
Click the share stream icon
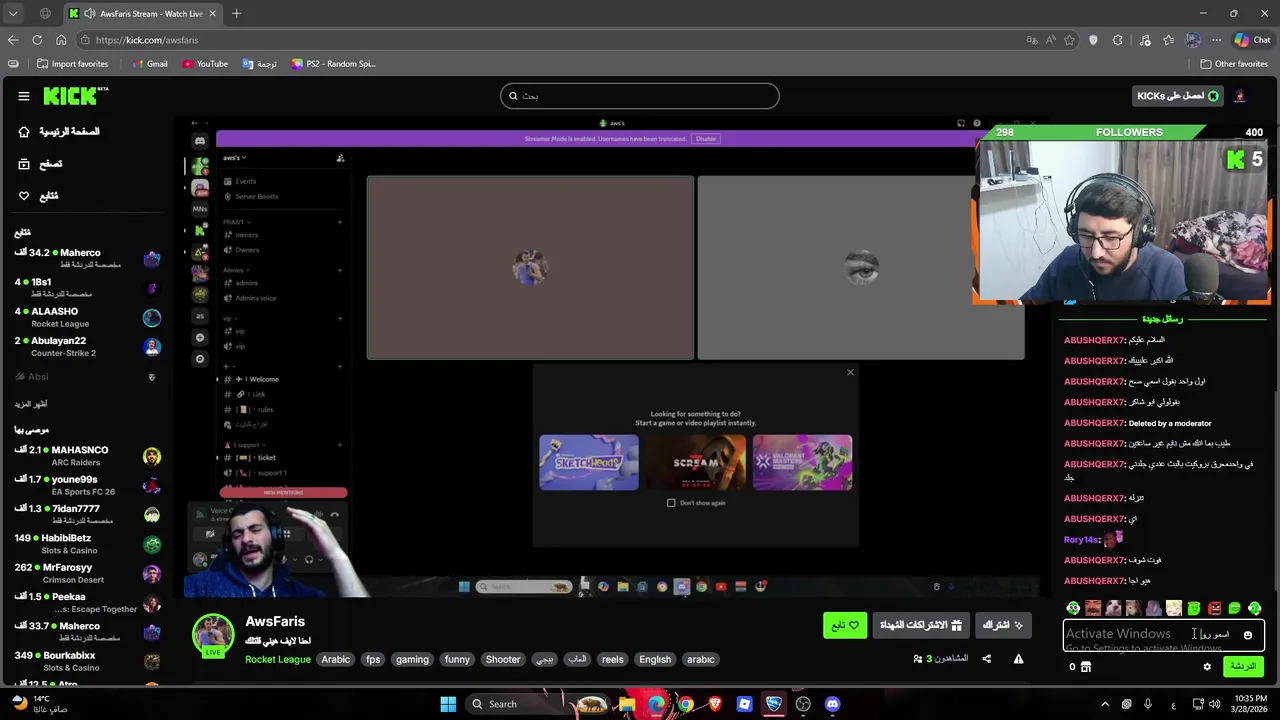(986, 659)
